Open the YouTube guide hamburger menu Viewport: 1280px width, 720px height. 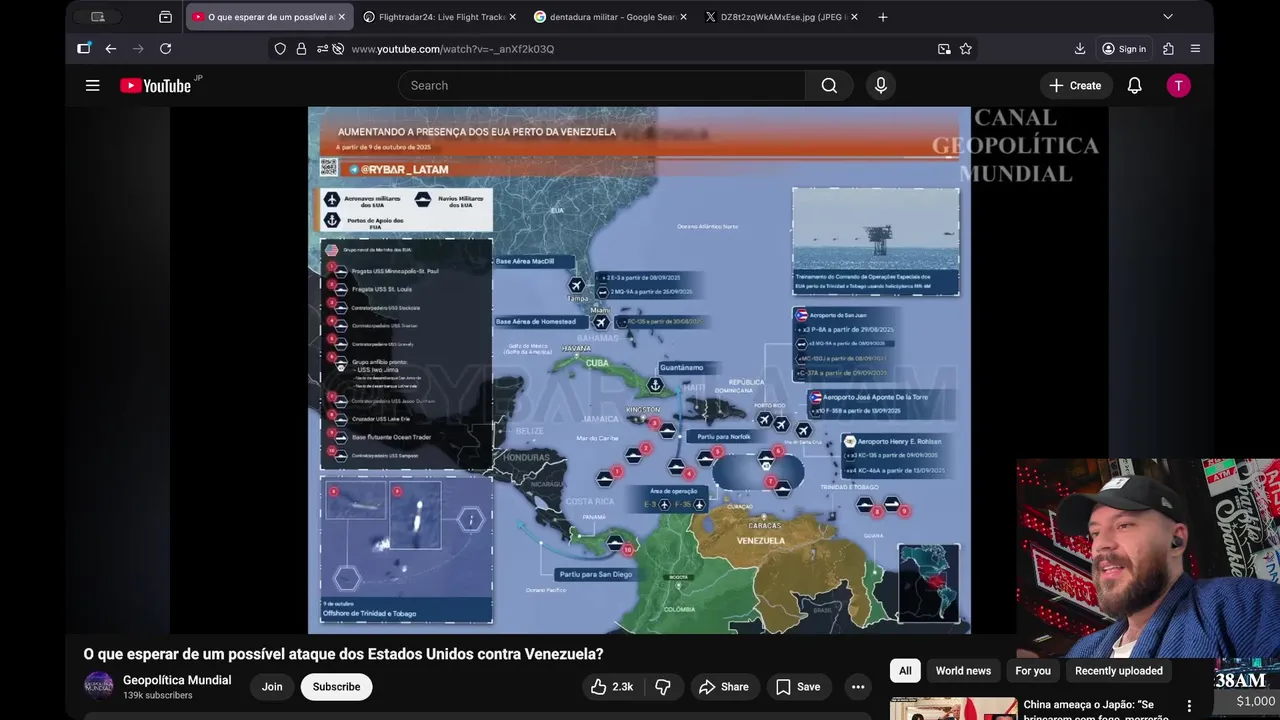click(92, 86)
